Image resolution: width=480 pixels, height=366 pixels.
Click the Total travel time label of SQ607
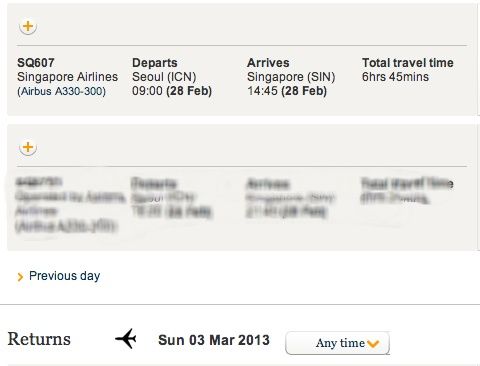click(x=408, y=63)
